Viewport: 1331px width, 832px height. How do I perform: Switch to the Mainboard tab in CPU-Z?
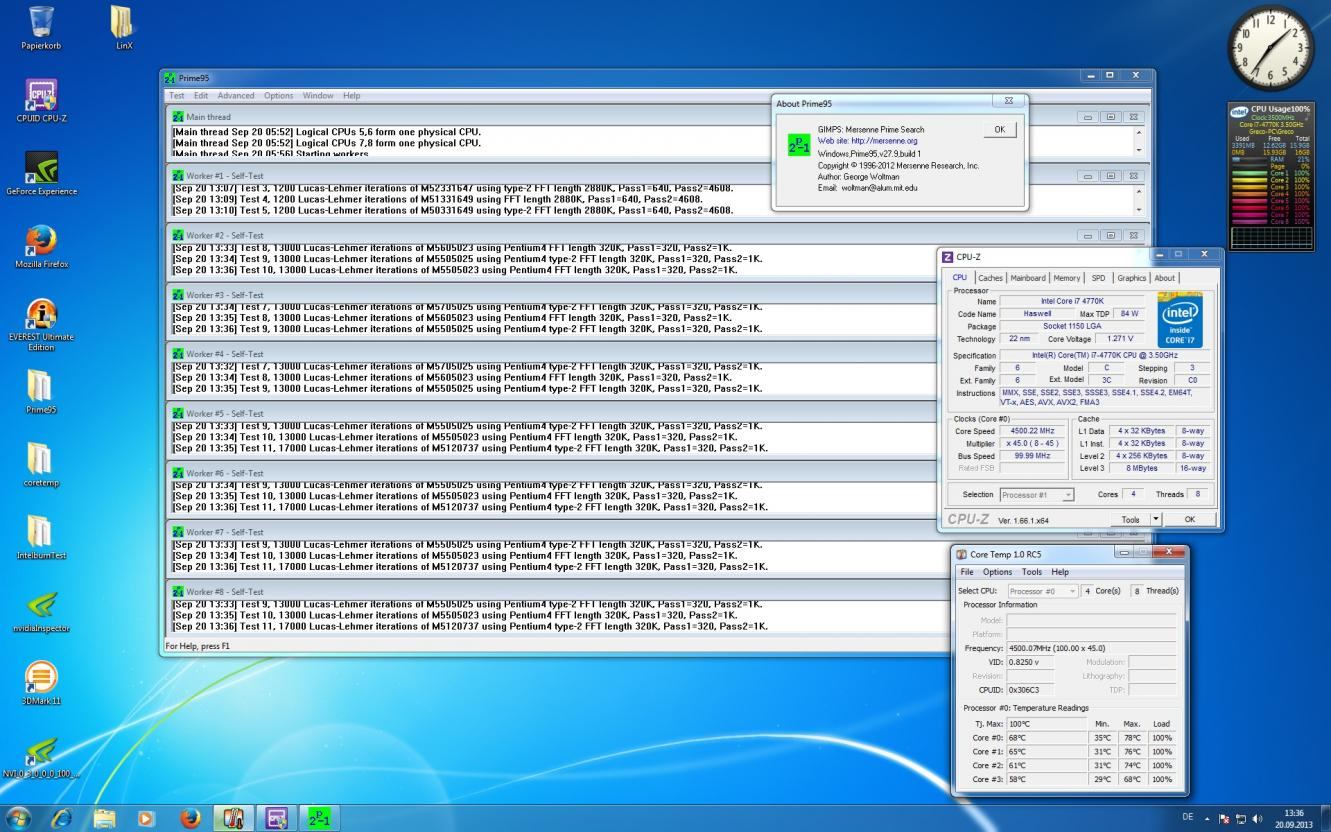click(1027, 278)
